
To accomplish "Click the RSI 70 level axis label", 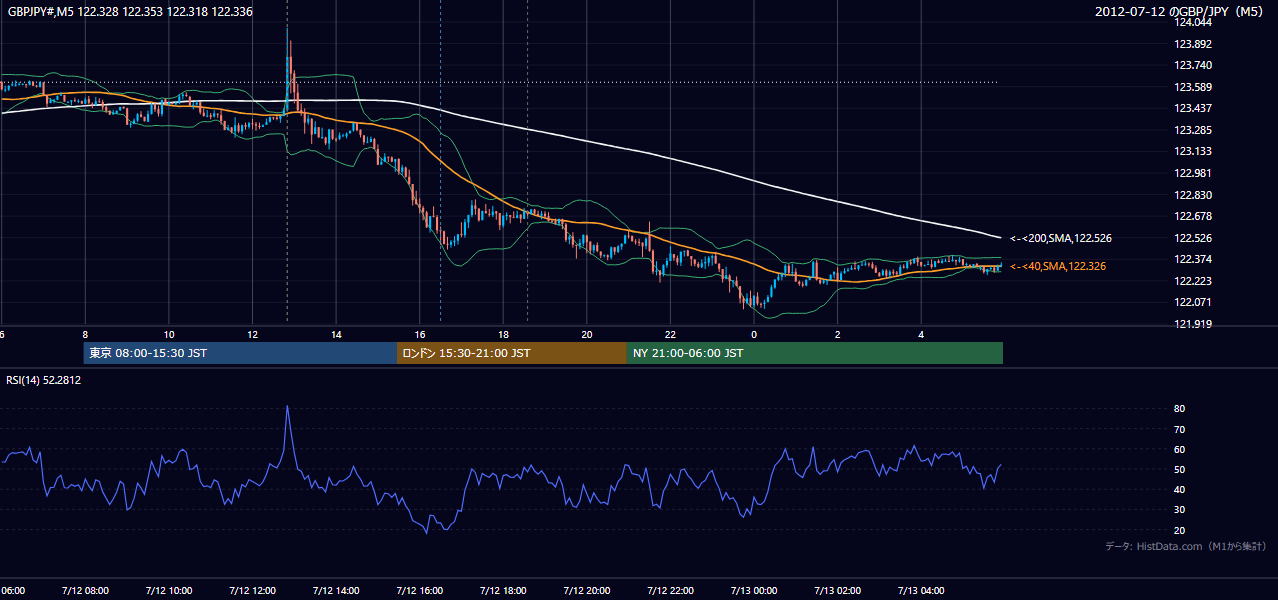I will click(1179, 429).
